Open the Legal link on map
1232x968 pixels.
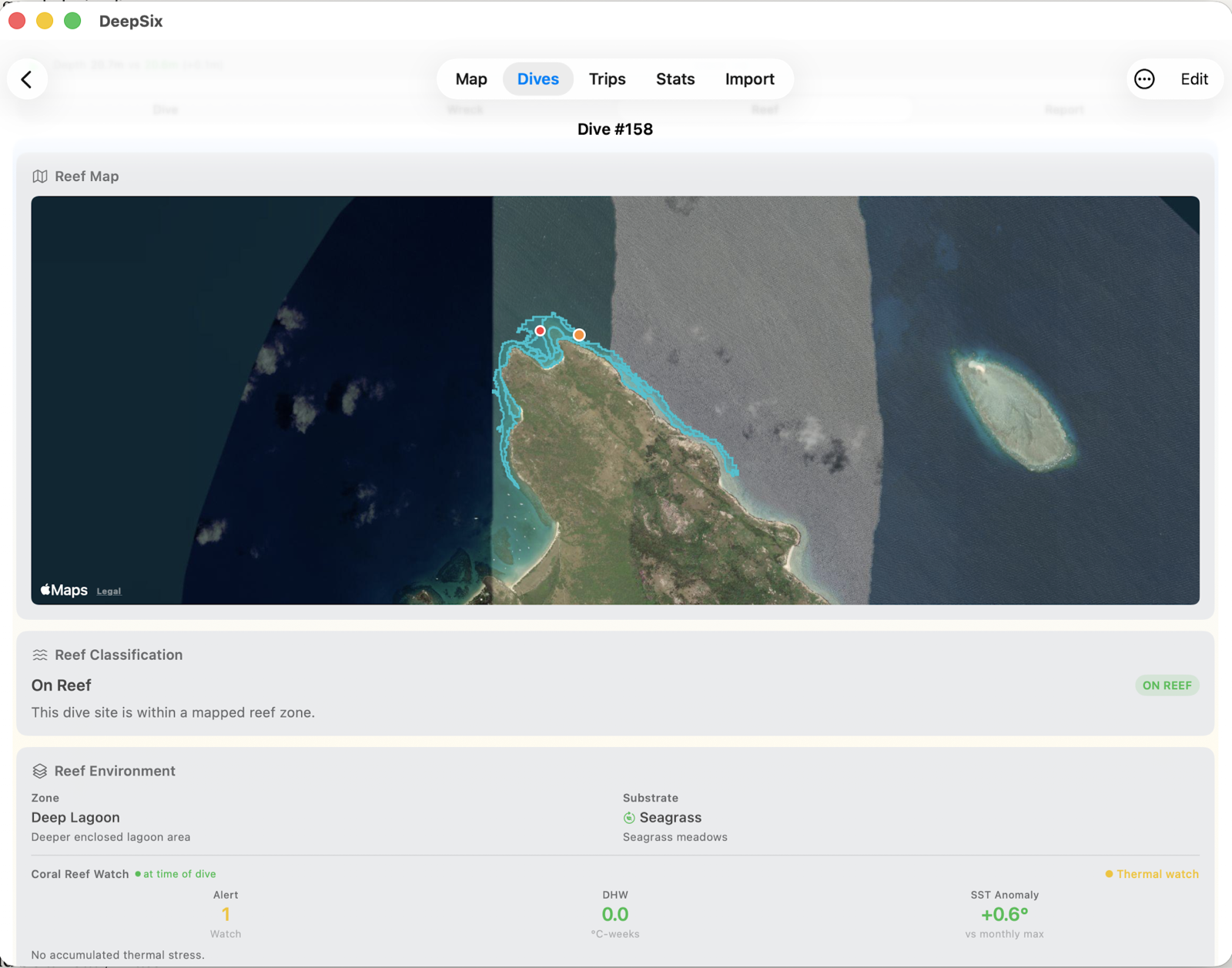(x=109, y=591)
